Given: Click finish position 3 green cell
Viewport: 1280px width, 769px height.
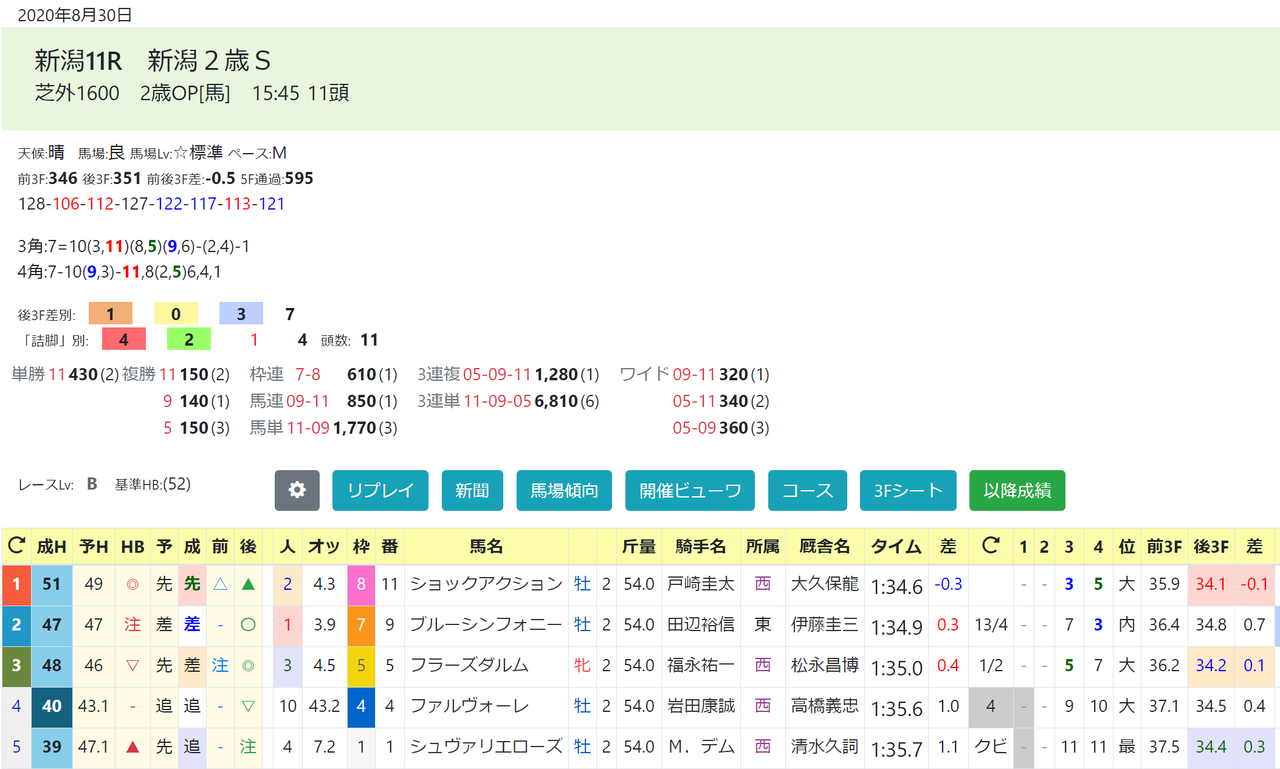Looking at the screenshot, I should 16,666.
